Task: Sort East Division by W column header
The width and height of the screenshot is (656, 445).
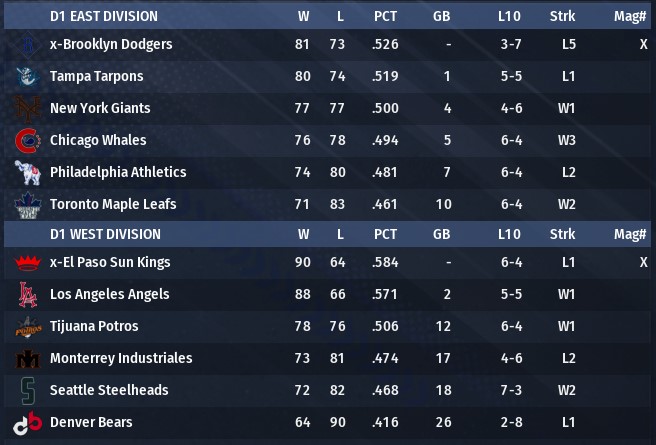Action: tap(303, 16)
